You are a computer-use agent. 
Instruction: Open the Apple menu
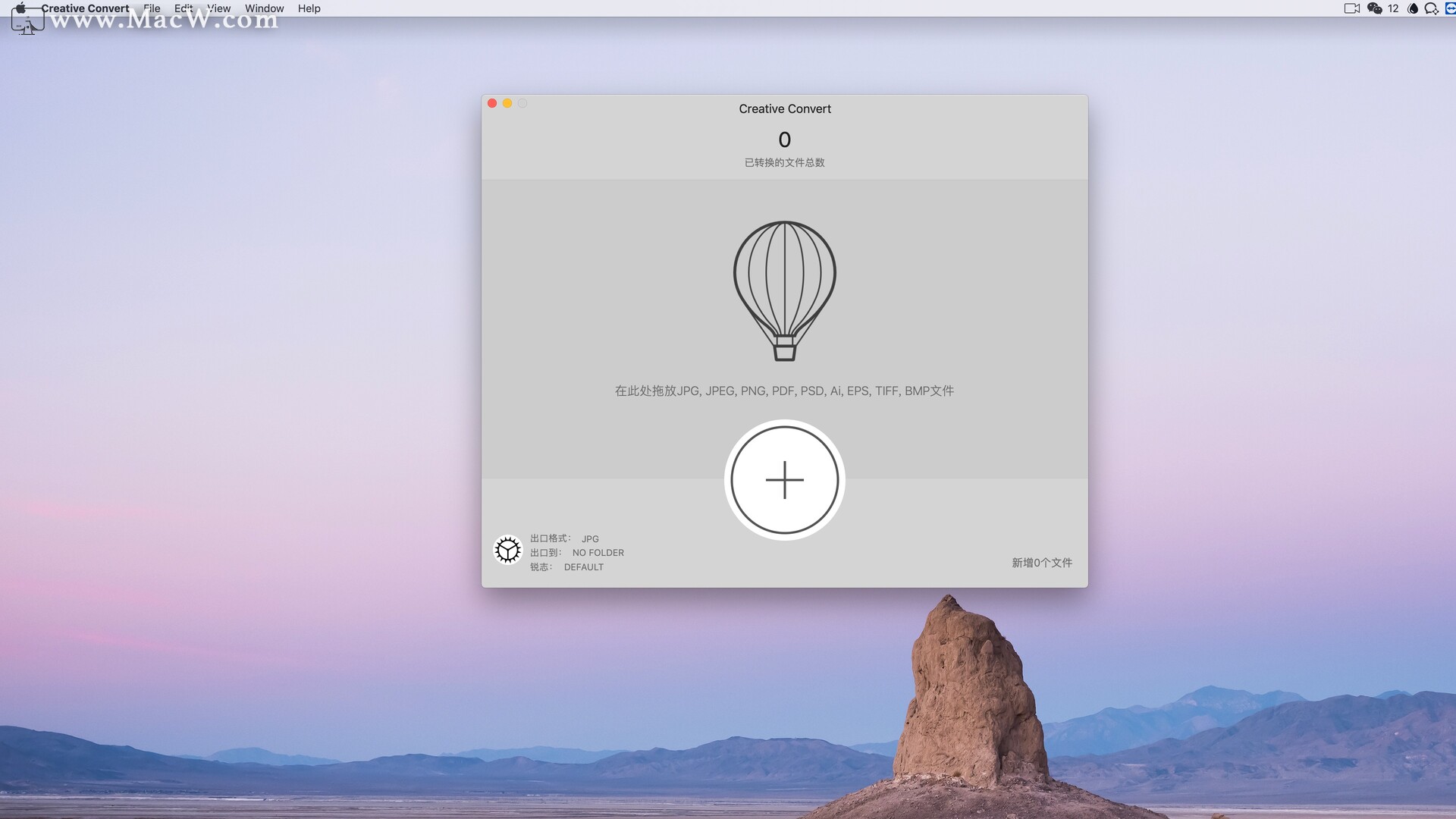click(x=20, y=8)
